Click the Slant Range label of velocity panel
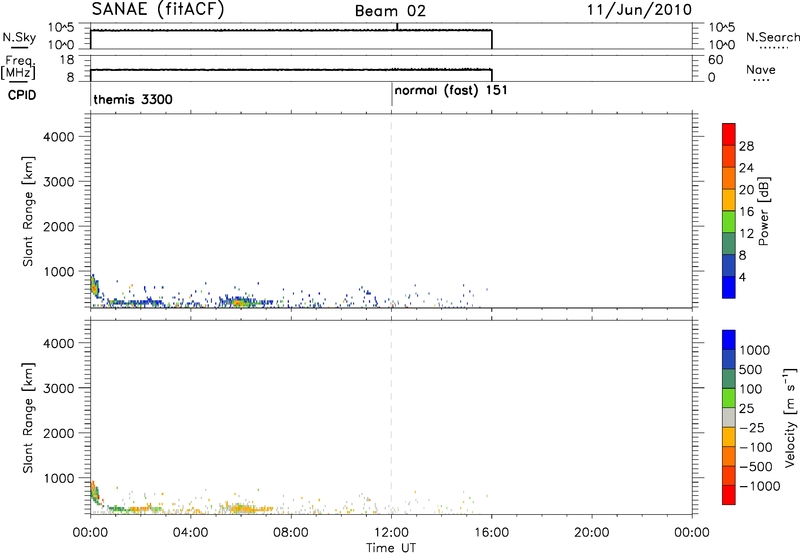The image size is (800, 554). (x=28, y=418)
